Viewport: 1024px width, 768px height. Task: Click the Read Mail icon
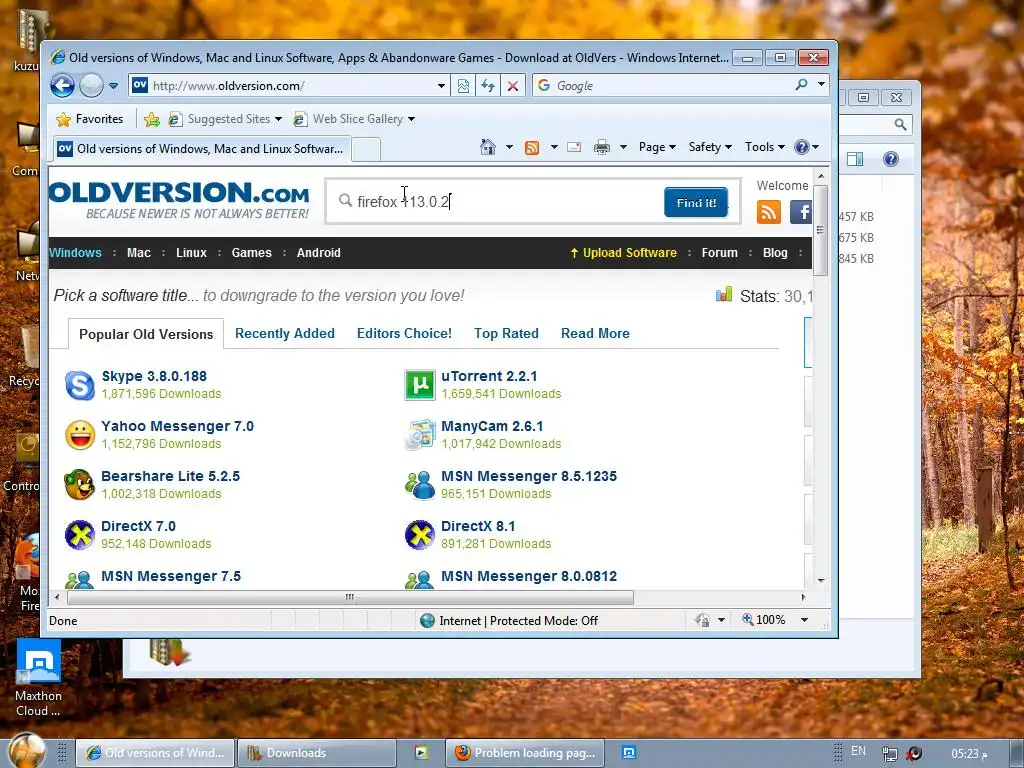click(574, 147)
